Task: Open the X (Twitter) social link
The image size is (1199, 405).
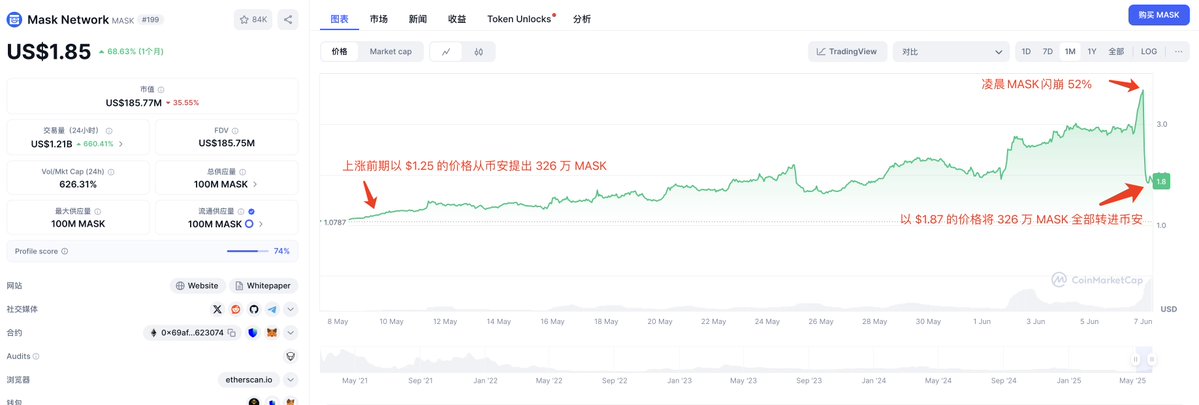Action: point(218,309)
